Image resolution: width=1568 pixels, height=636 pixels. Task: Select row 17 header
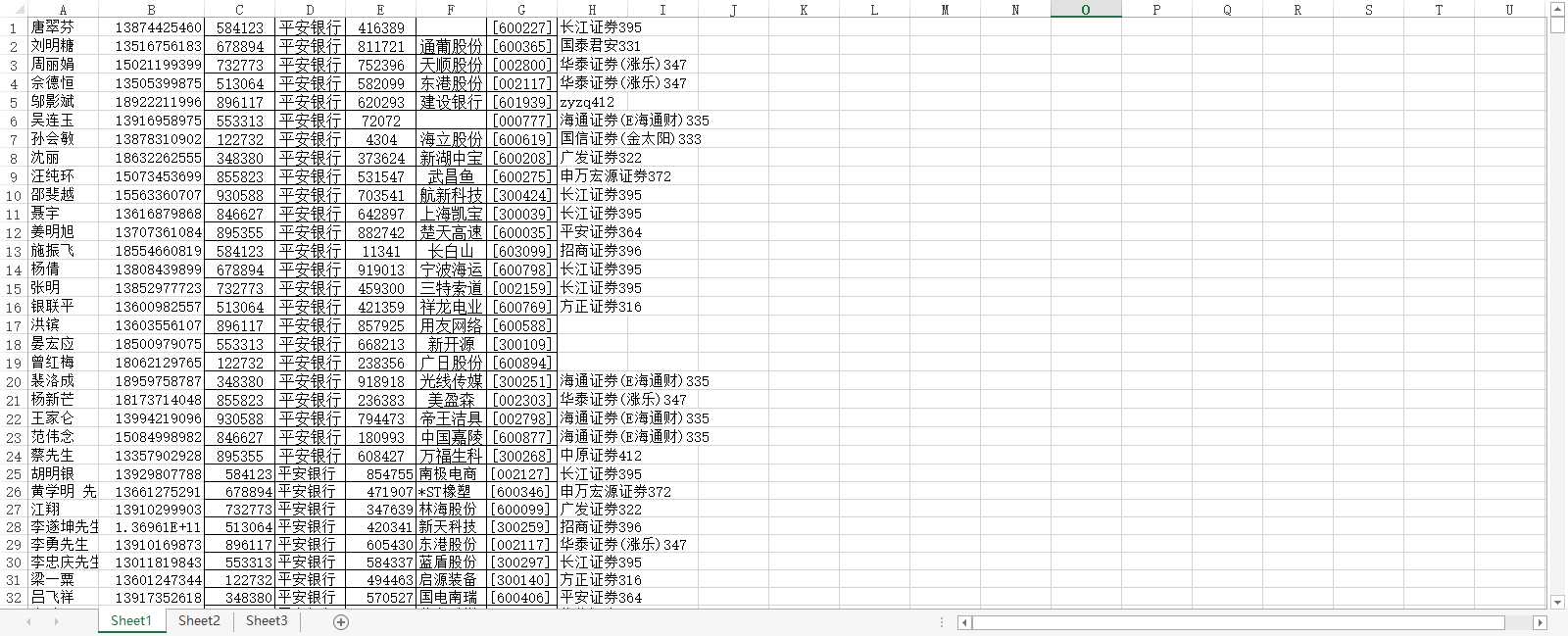pyautogui.click(x=14, y=325)
